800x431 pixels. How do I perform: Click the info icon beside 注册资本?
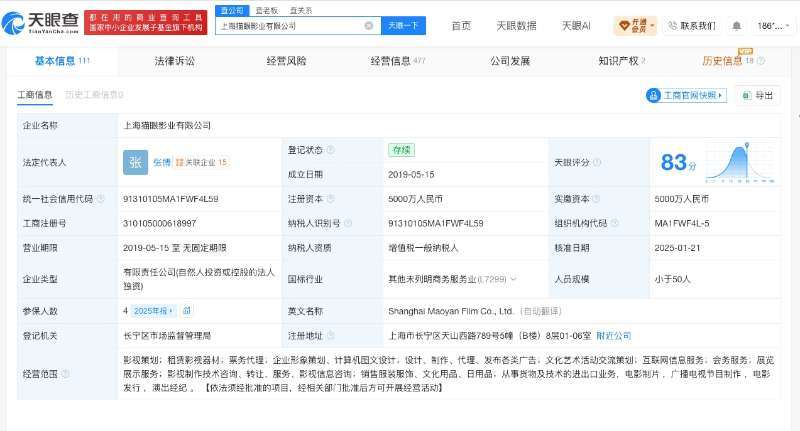[x=331, y=199]
